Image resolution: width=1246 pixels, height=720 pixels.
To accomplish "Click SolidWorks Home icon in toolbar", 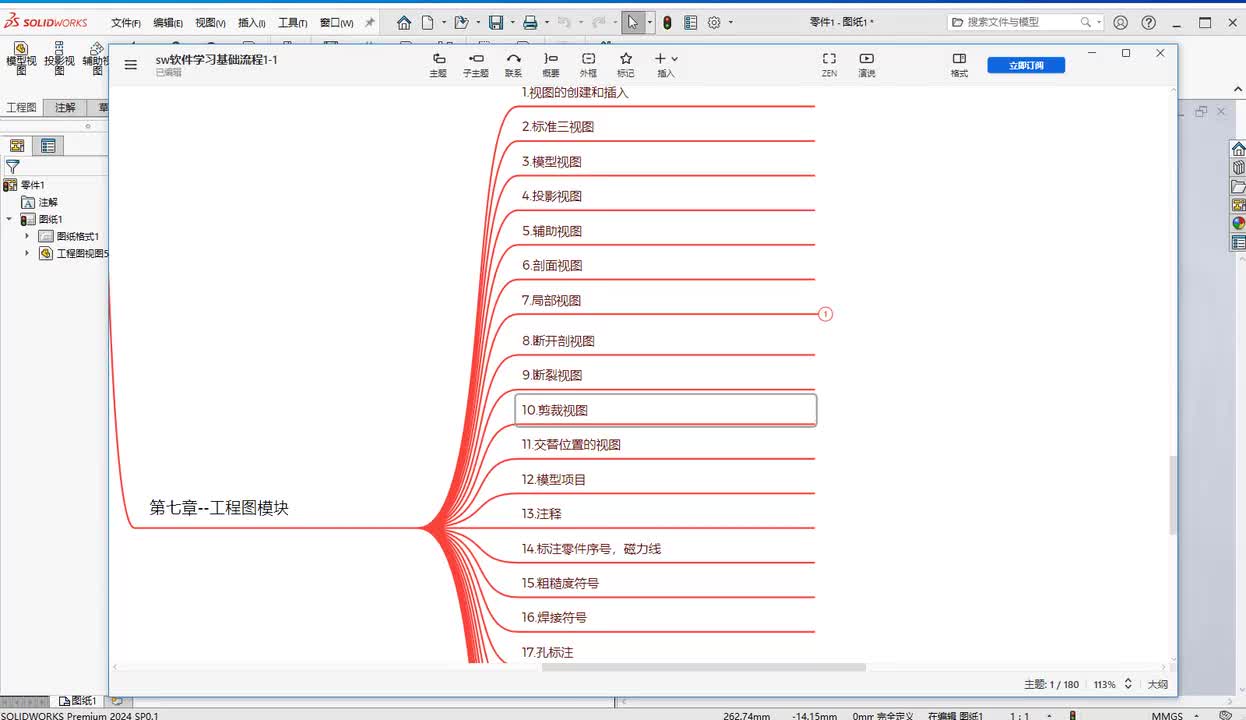I will [x=404, y=22].
